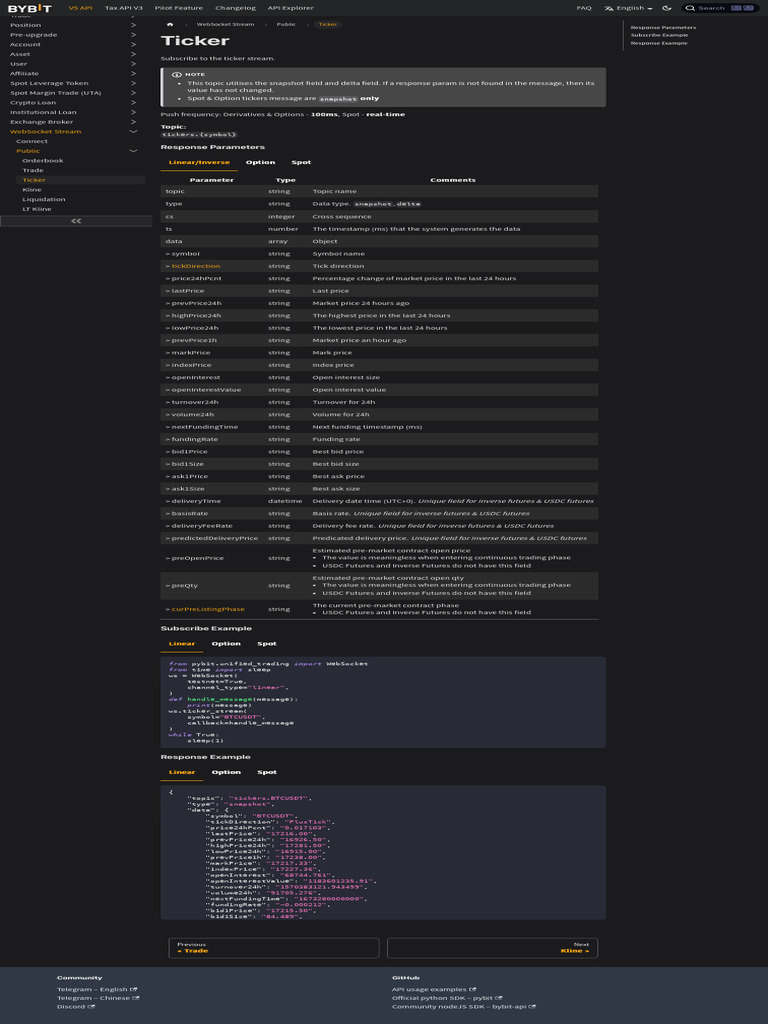Click the search magnifier icon
Viewport: 768px width, 1024px height.
click(x=692, y=8)
